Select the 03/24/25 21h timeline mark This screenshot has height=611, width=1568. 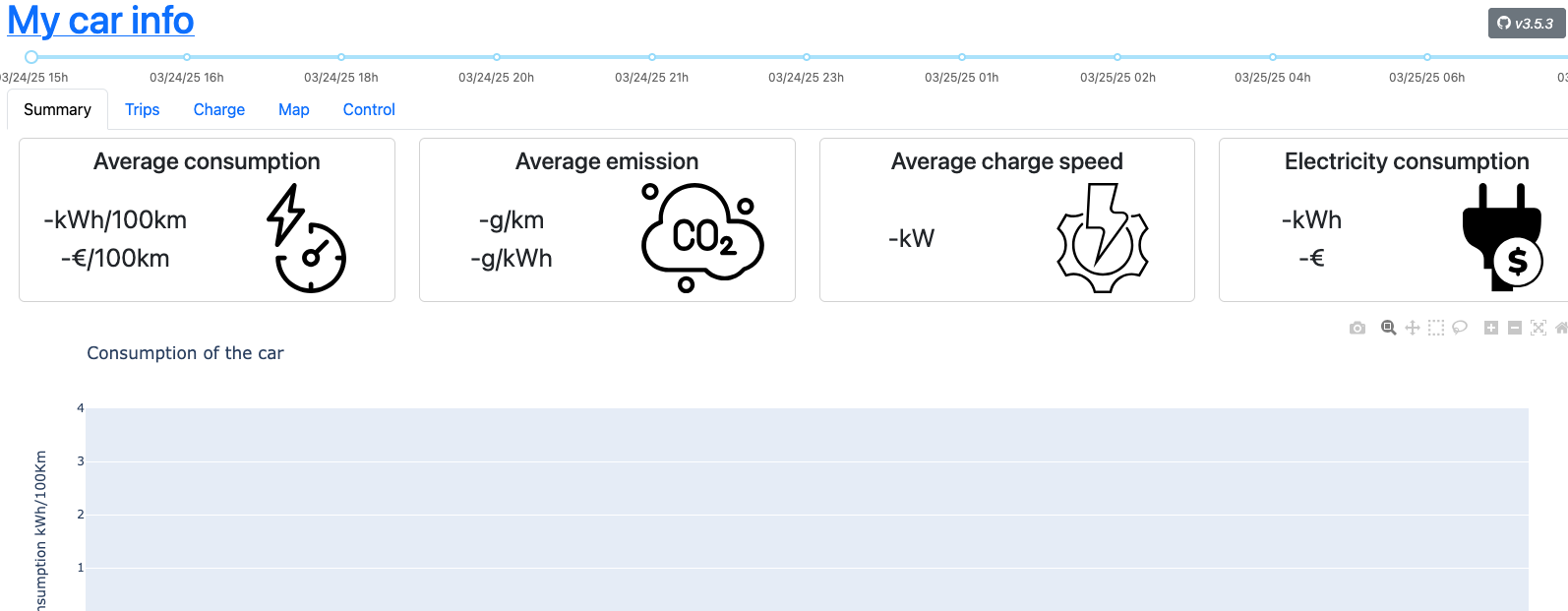652,57
